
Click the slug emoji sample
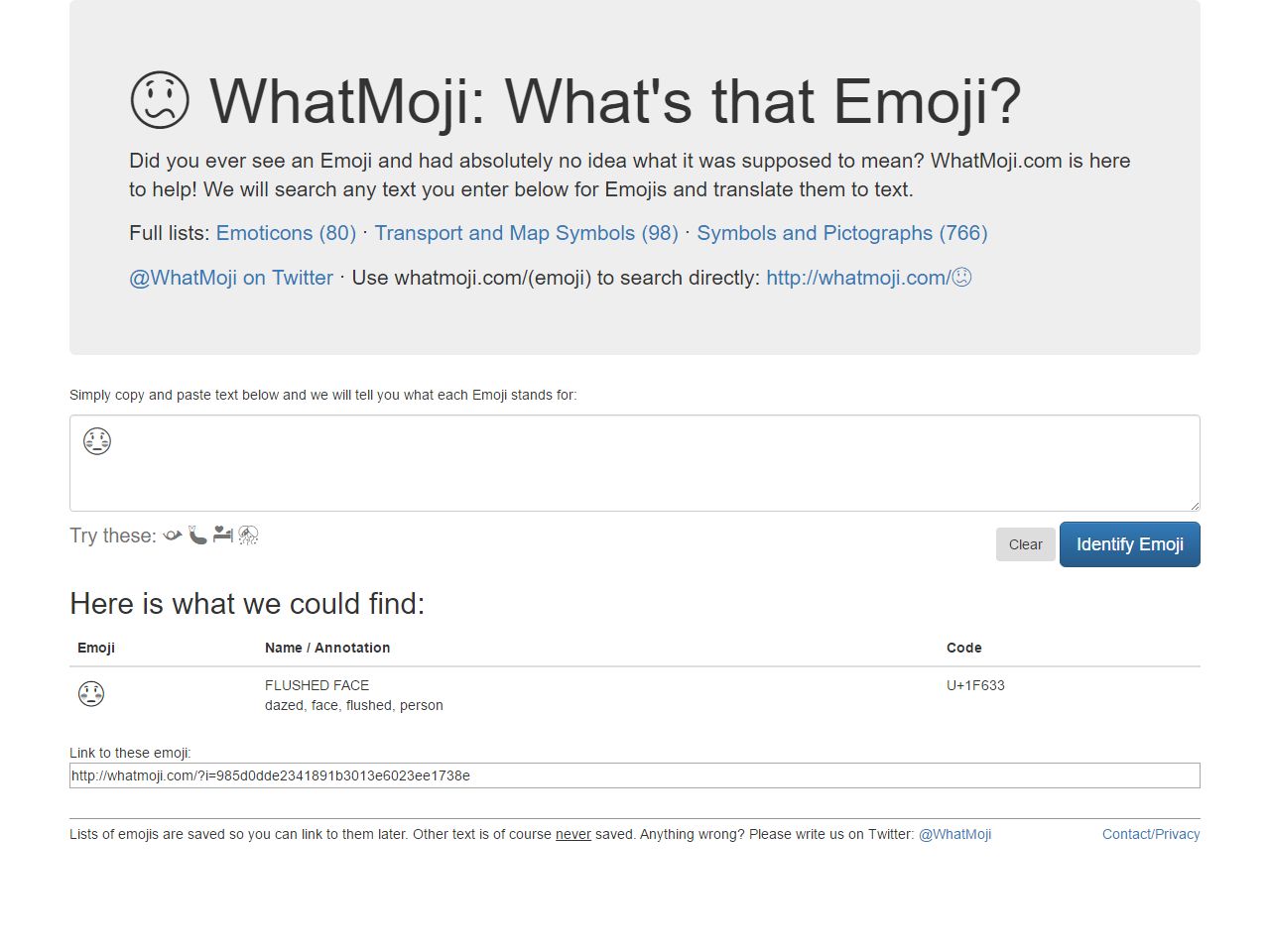[x=197, y=535]
